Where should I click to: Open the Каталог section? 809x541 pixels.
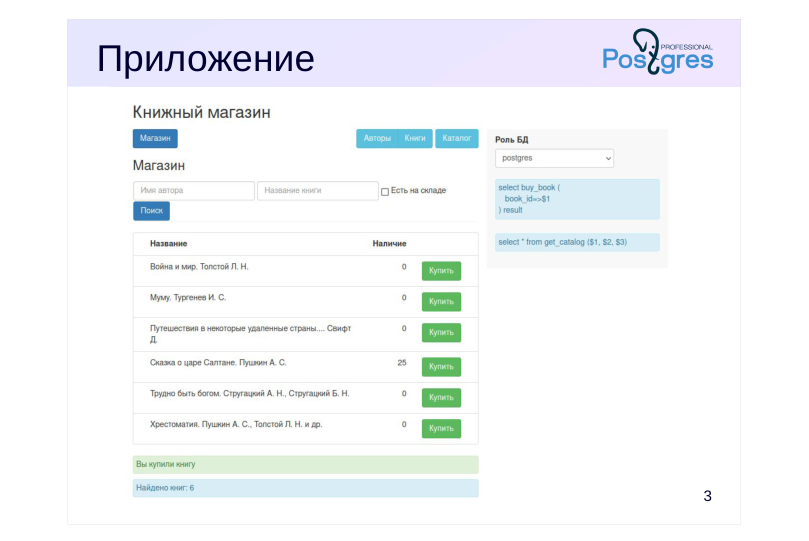pyautogui.click(x=457, y=138)
